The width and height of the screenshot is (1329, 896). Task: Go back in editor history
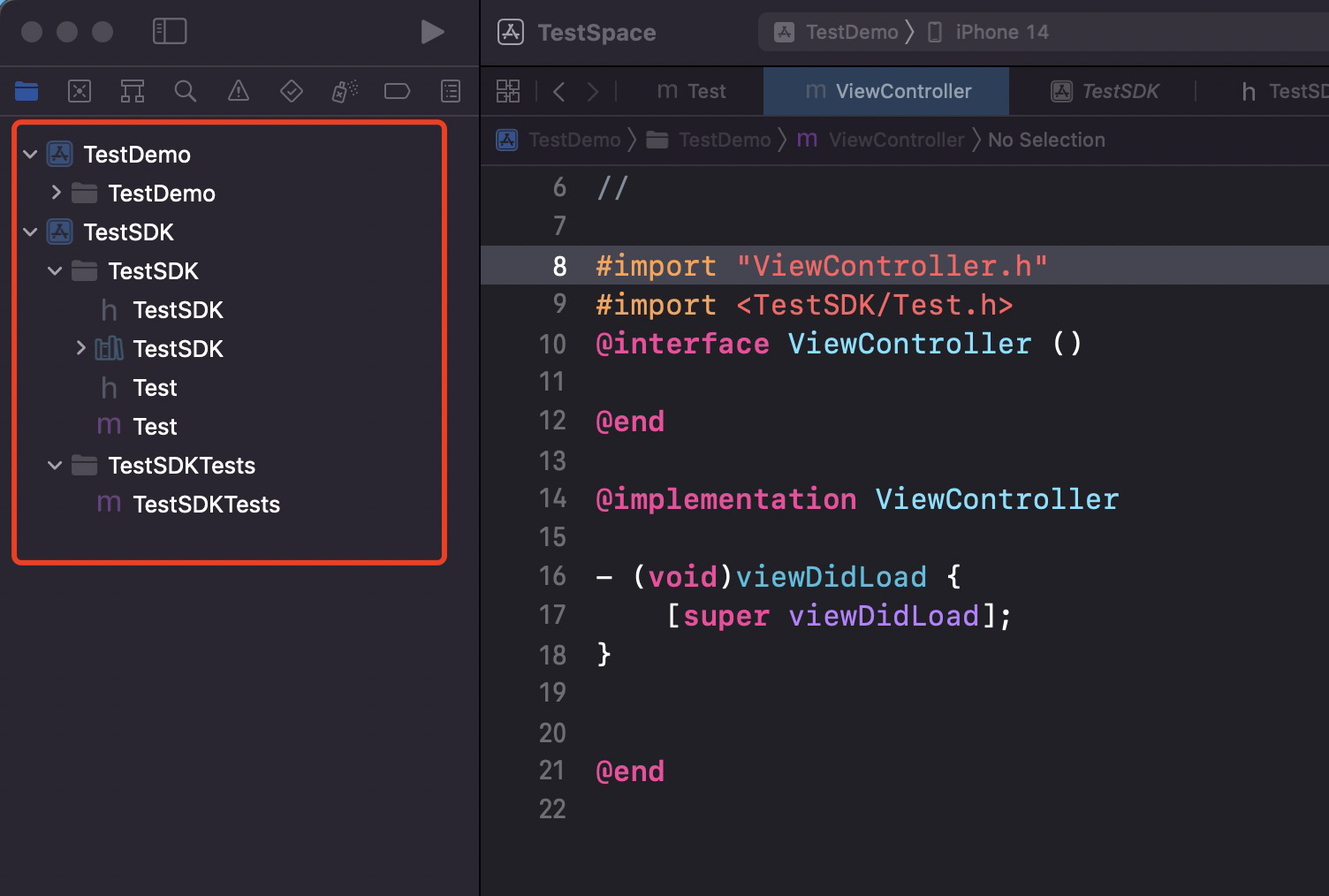coord(558,91)
